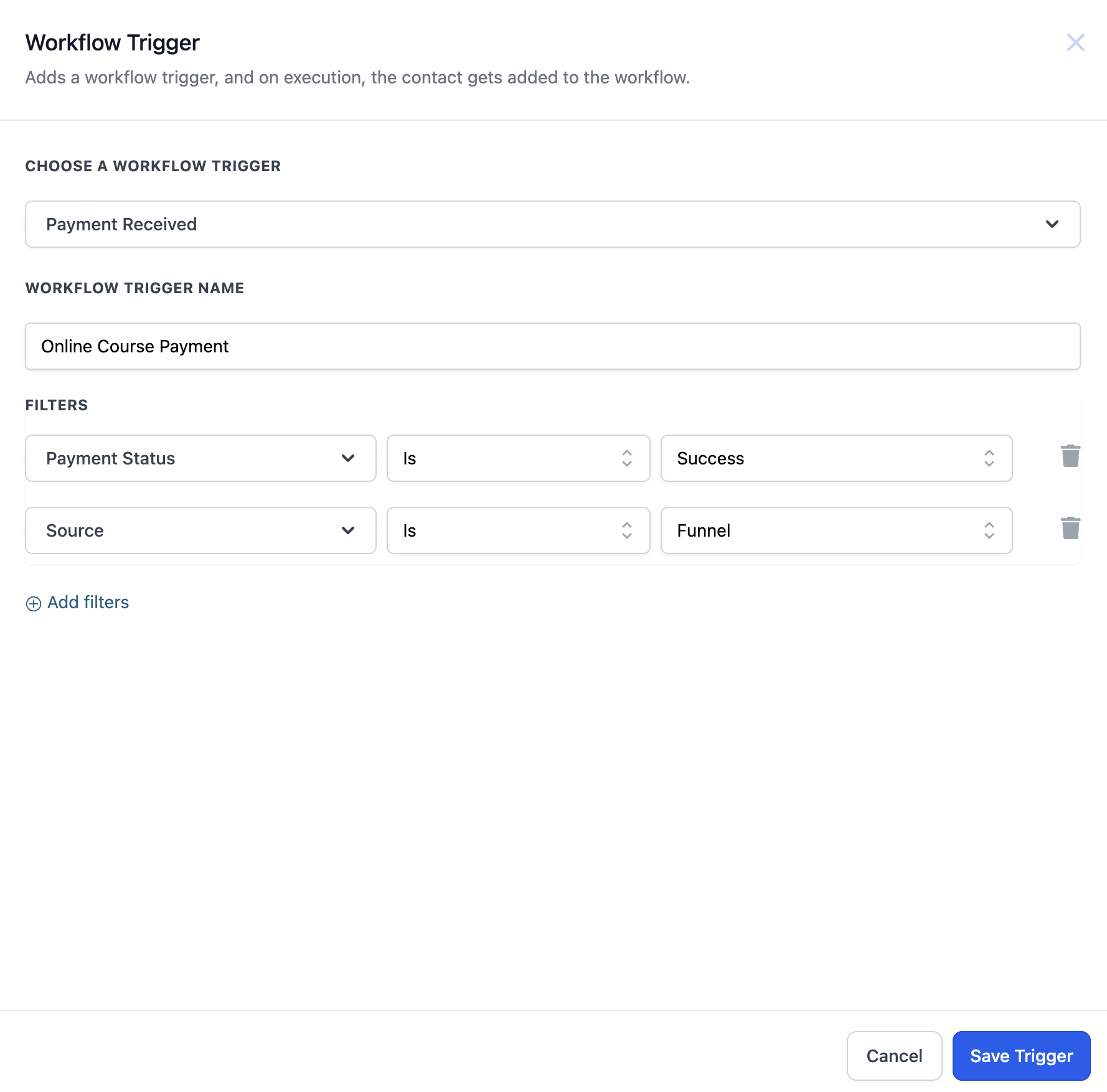Click the Workflow Trigger heading
The width and height of the screenshot is (1107, 1092).
click(x=113, y=43)
